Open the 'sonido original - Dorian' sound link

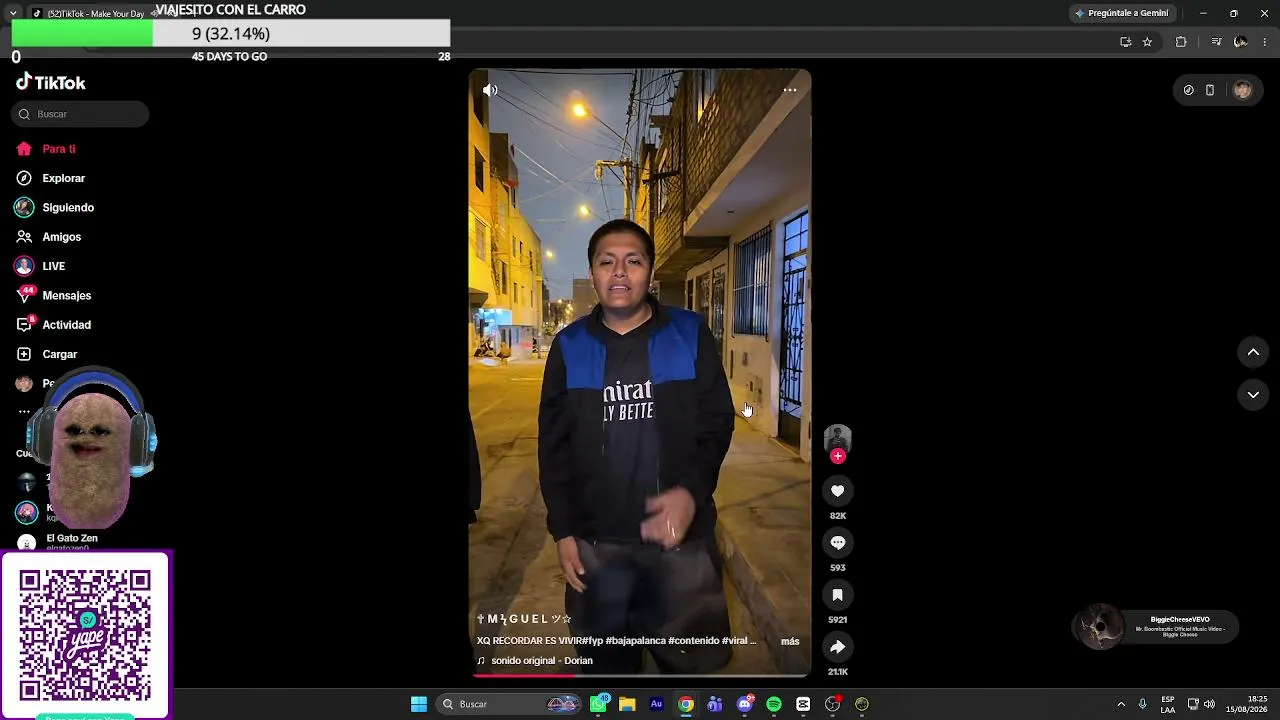click(x=541, y=661)
